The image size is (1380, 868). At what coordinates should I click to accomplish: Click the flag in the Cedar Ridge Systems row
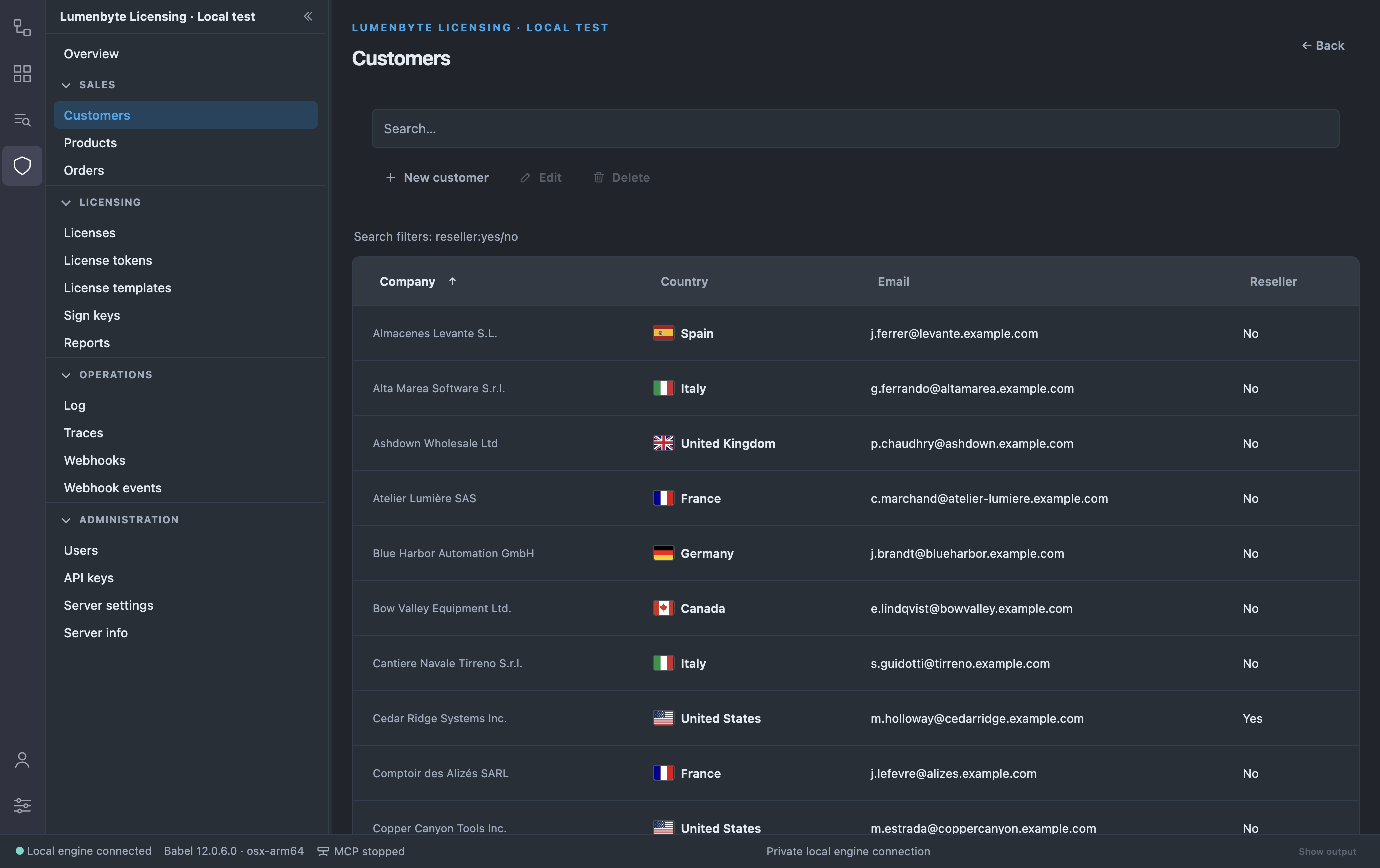(x=663, y=718)
